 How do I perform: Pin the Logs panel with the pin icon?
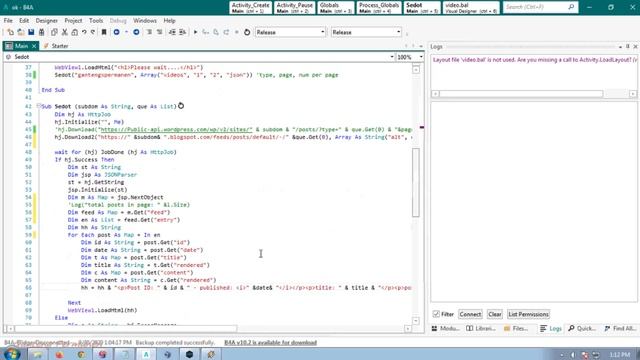click(628, 47)
